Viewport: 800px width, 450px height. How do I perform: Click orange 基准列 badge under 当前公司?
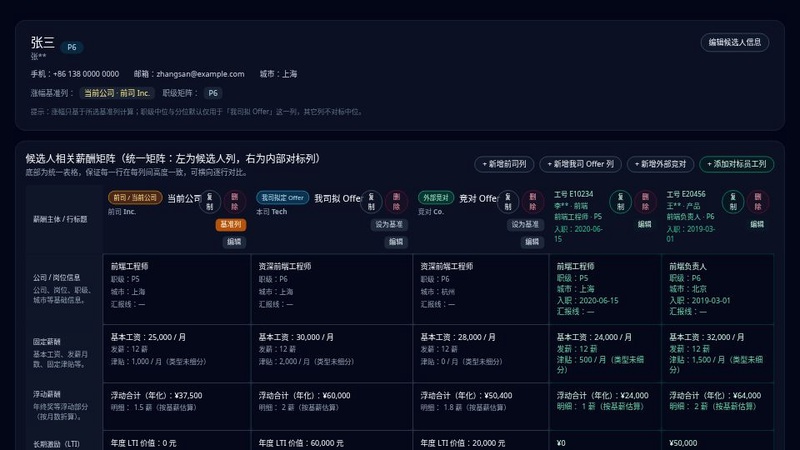coord(231,224)
